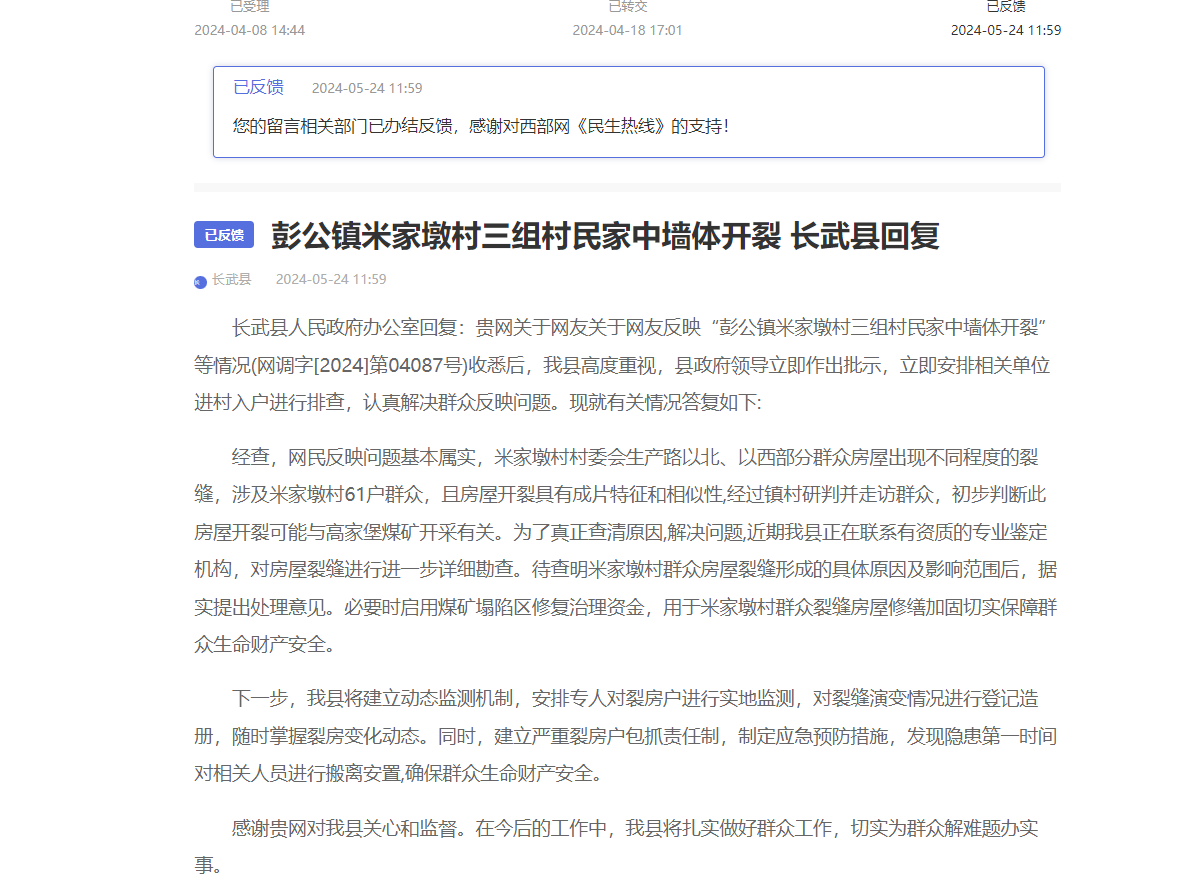This screenshot has width=1179, height=887.
Task: Click the small round icon beside 长武县
Action: [x=200, y=281]
